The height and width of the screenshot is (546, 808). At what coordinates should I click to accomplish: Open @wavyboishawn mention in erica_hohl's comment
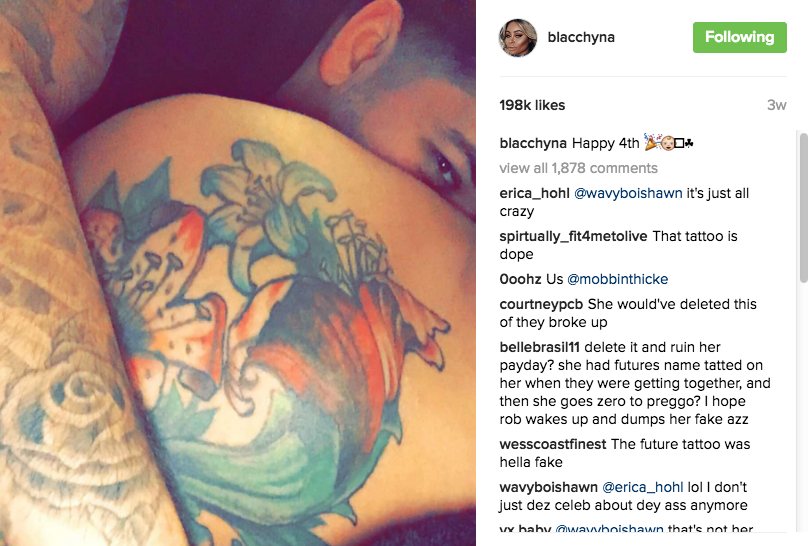coord(628,193)
